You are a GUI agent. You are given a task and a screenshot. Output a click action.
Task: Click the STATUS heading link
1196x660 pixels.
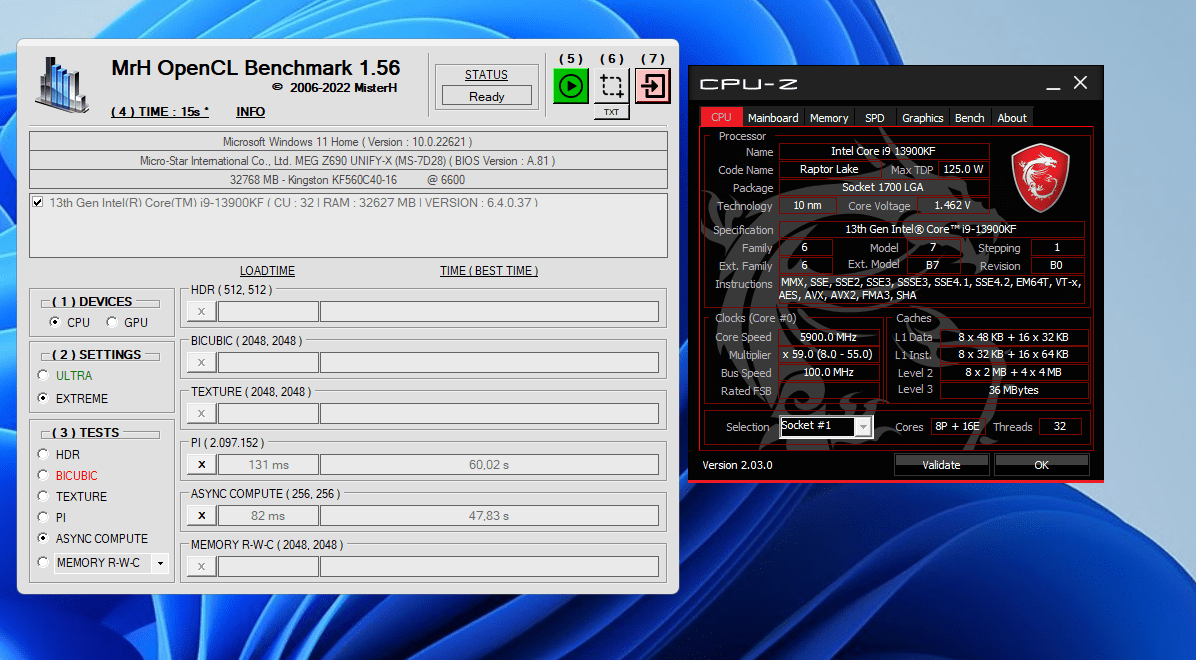click(486, 75)
